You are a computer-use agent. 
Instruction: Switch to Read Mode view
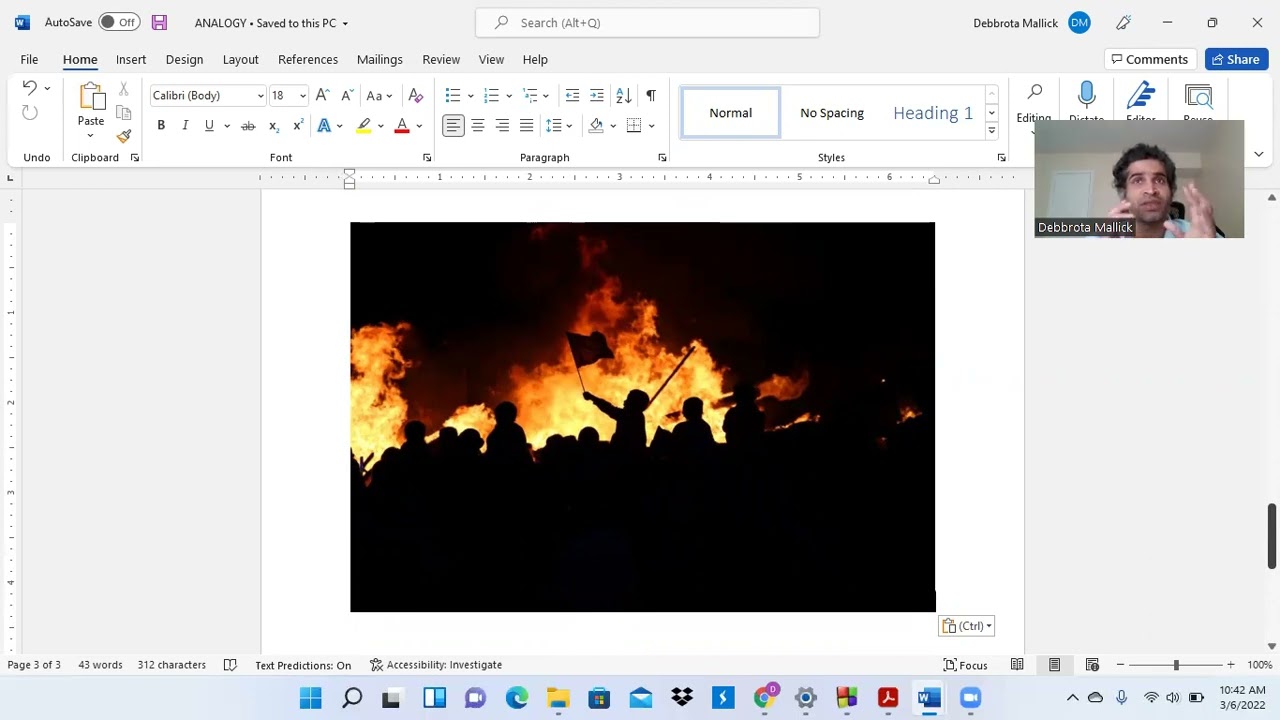[1017, 665]
